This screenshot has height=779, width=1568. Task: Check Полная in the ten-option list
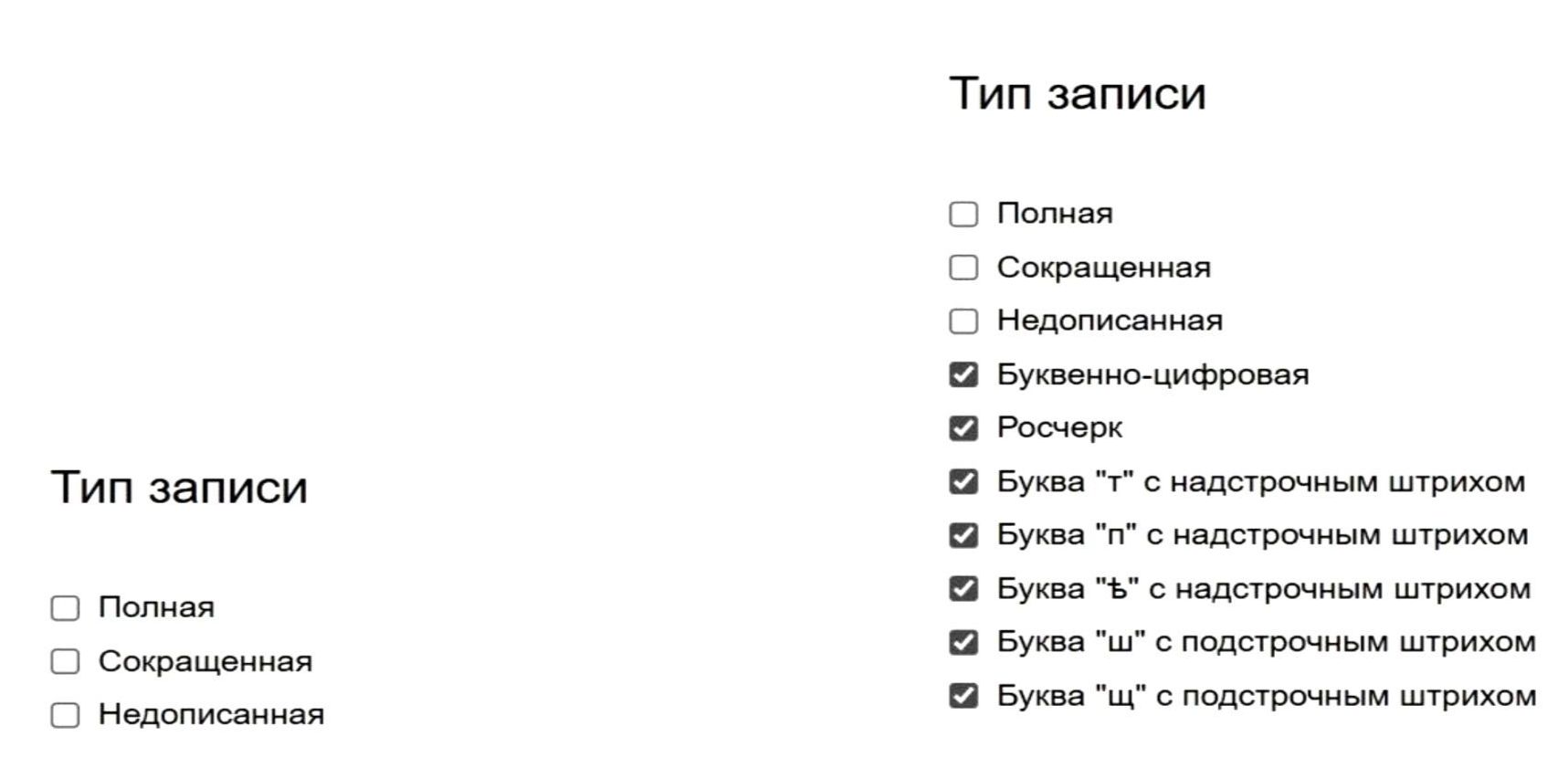click(x=963, y=214)
